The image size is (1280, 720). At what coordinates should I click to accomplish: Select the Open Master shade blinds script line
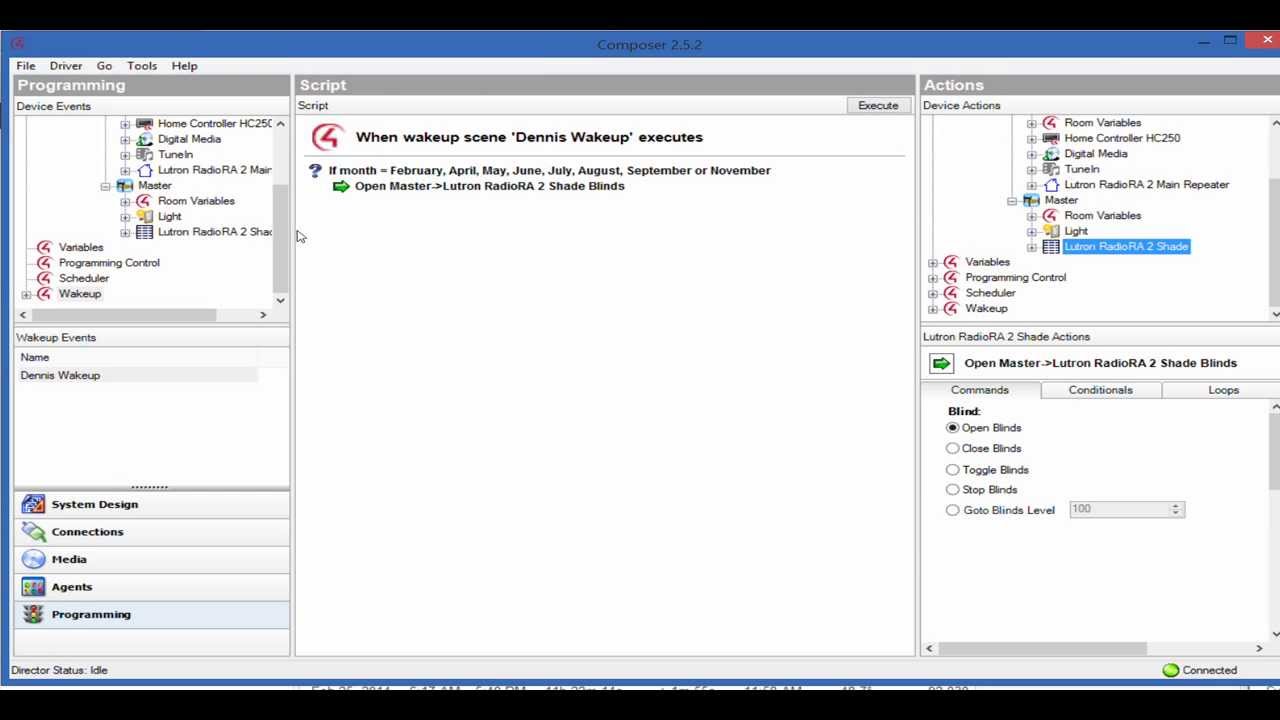coord(489,186)
